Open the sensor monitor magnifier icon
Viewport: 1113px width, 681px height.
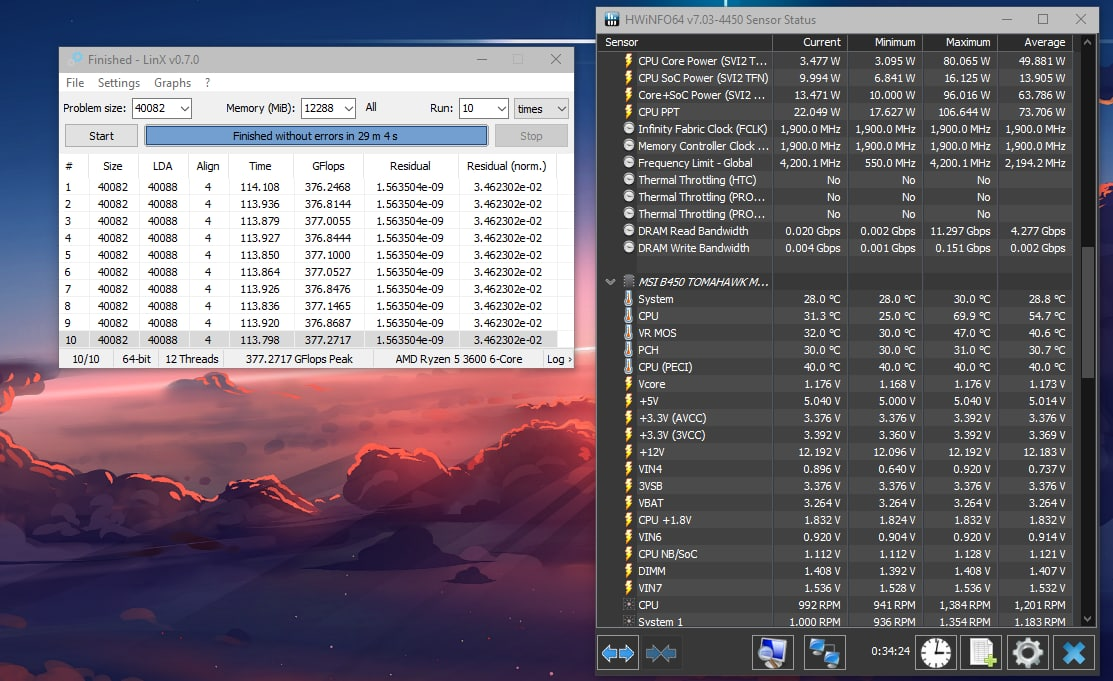772,653
